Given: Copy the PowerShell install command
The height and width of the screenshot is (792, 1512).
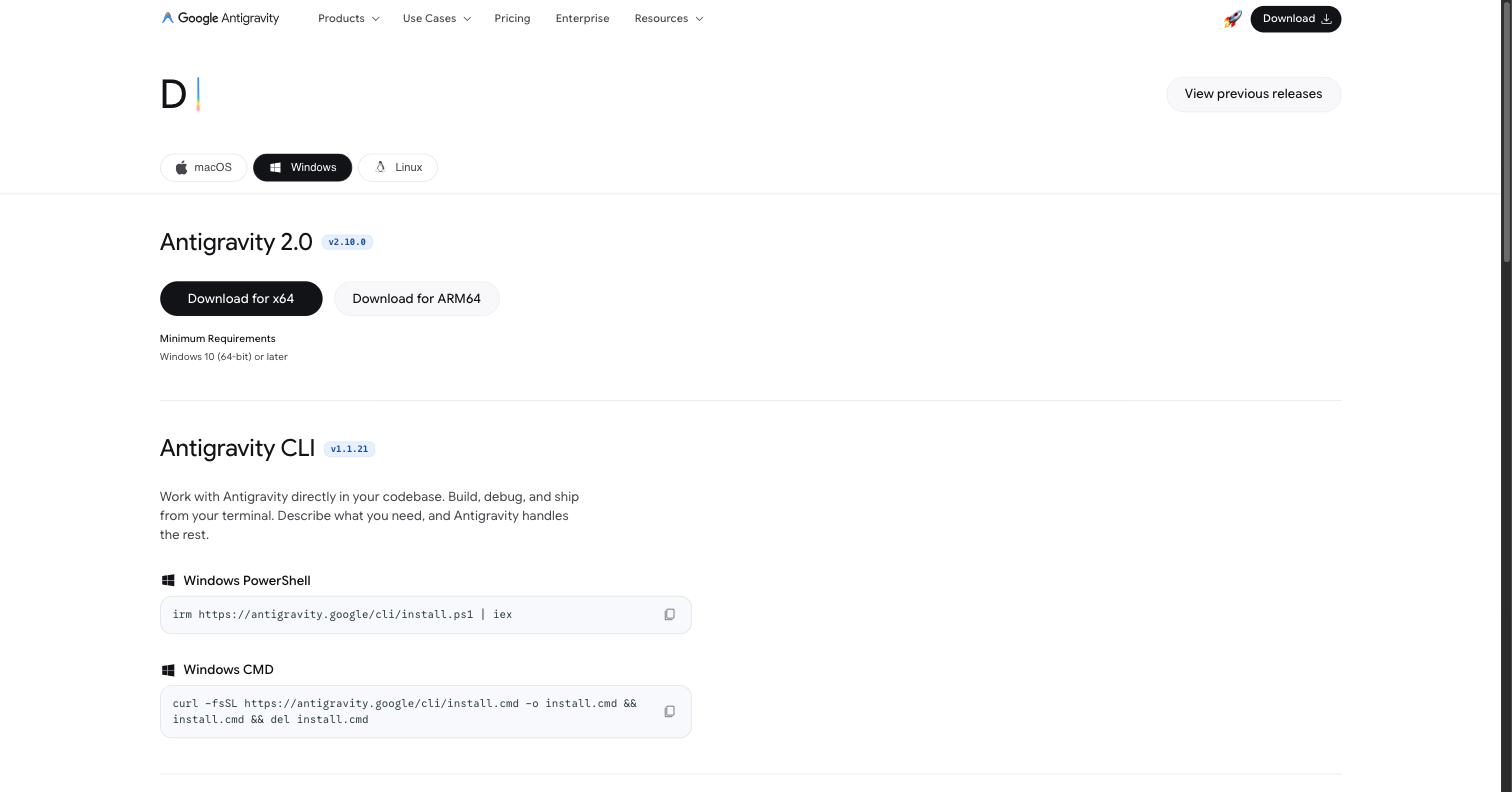Looking at the screenshot, I should 670,615.
